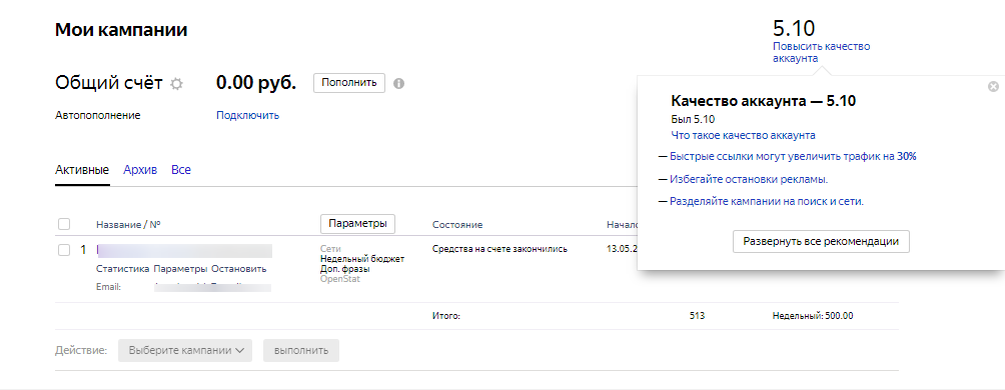Click the Итого: label
The height and width of the screenshot is (390, 1005).
pos(447,316)
